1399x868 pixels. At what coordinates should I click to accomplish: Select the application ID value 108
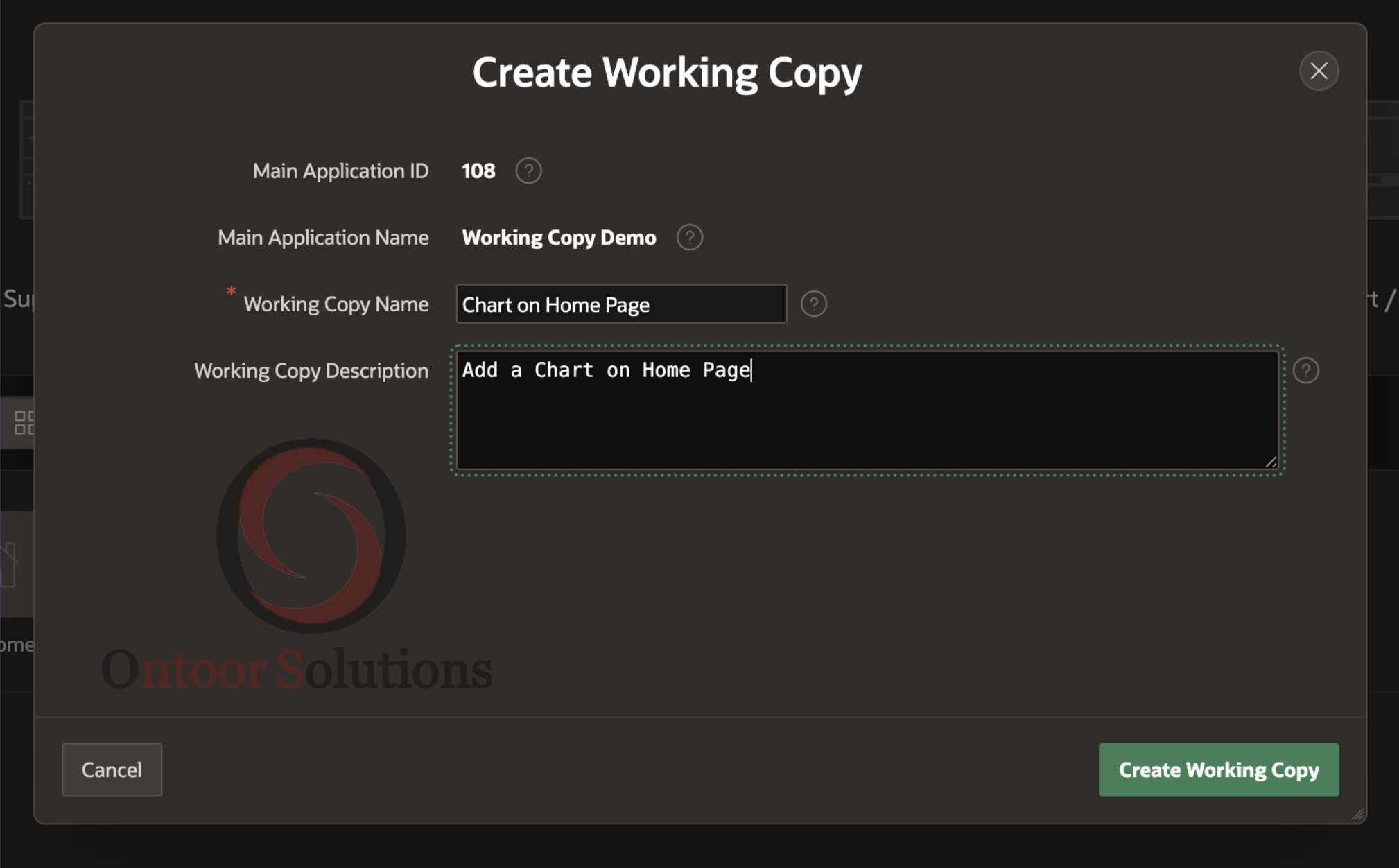click(478, 171)
